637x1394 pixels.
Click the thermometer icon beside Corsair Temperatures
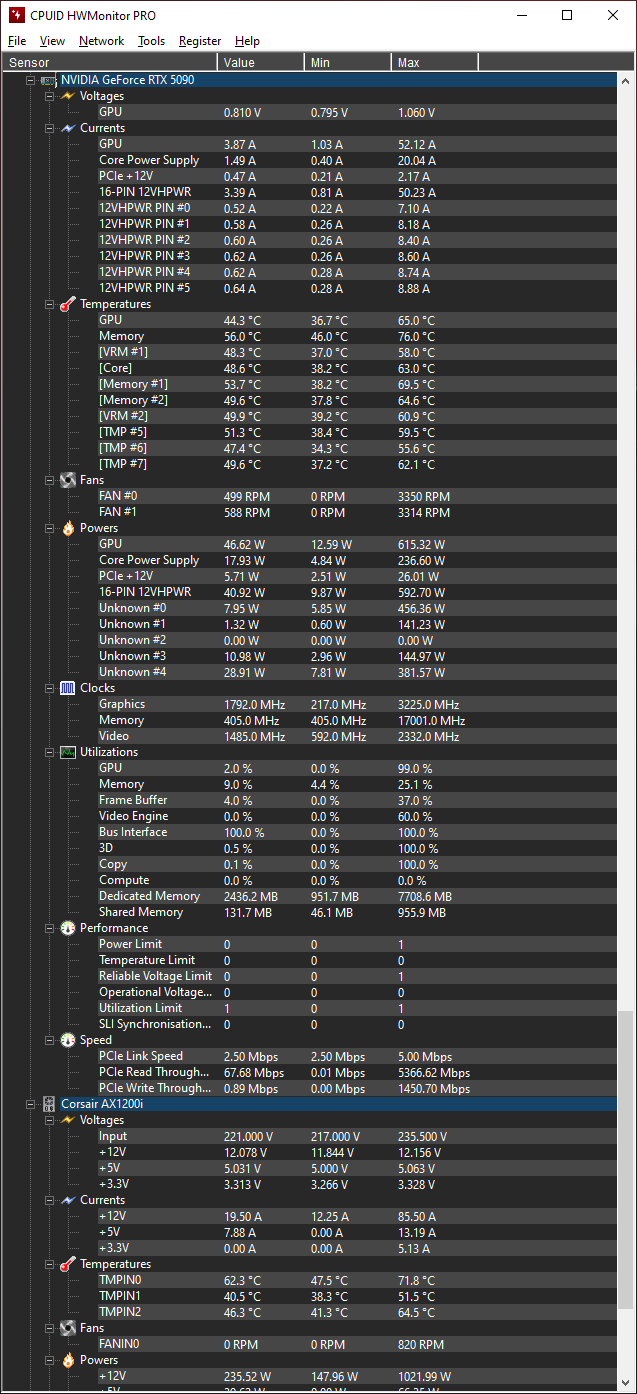point(68,1264)
